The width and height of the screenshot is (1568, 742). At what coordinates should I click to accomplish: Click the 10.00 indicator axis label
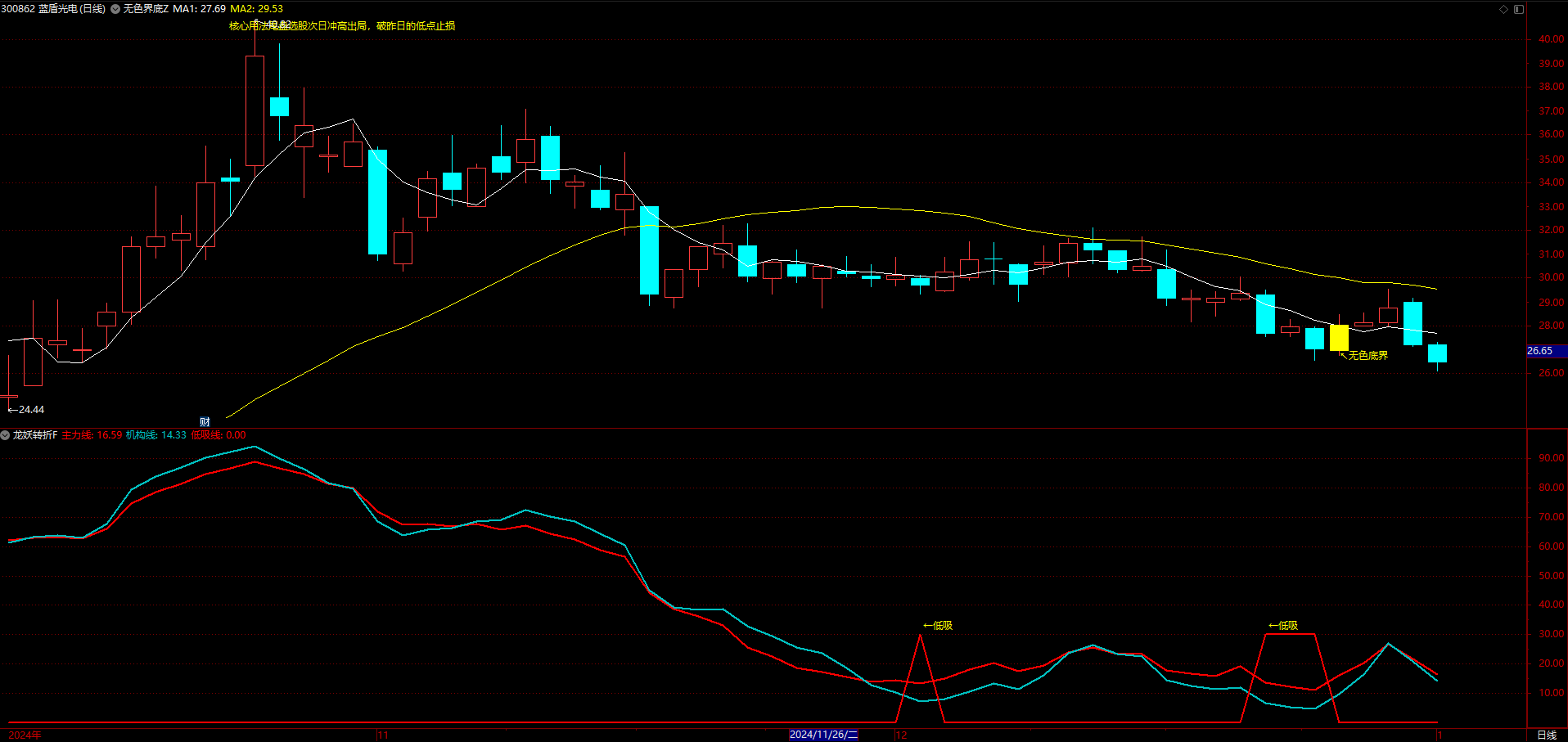(1551, 693)
